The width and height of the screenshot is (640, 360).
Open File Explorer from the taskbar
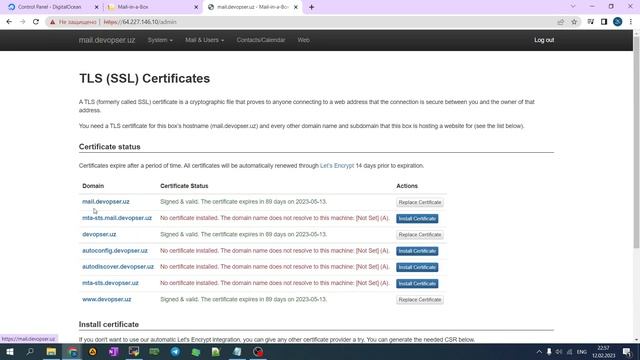(x=51, y=352)
